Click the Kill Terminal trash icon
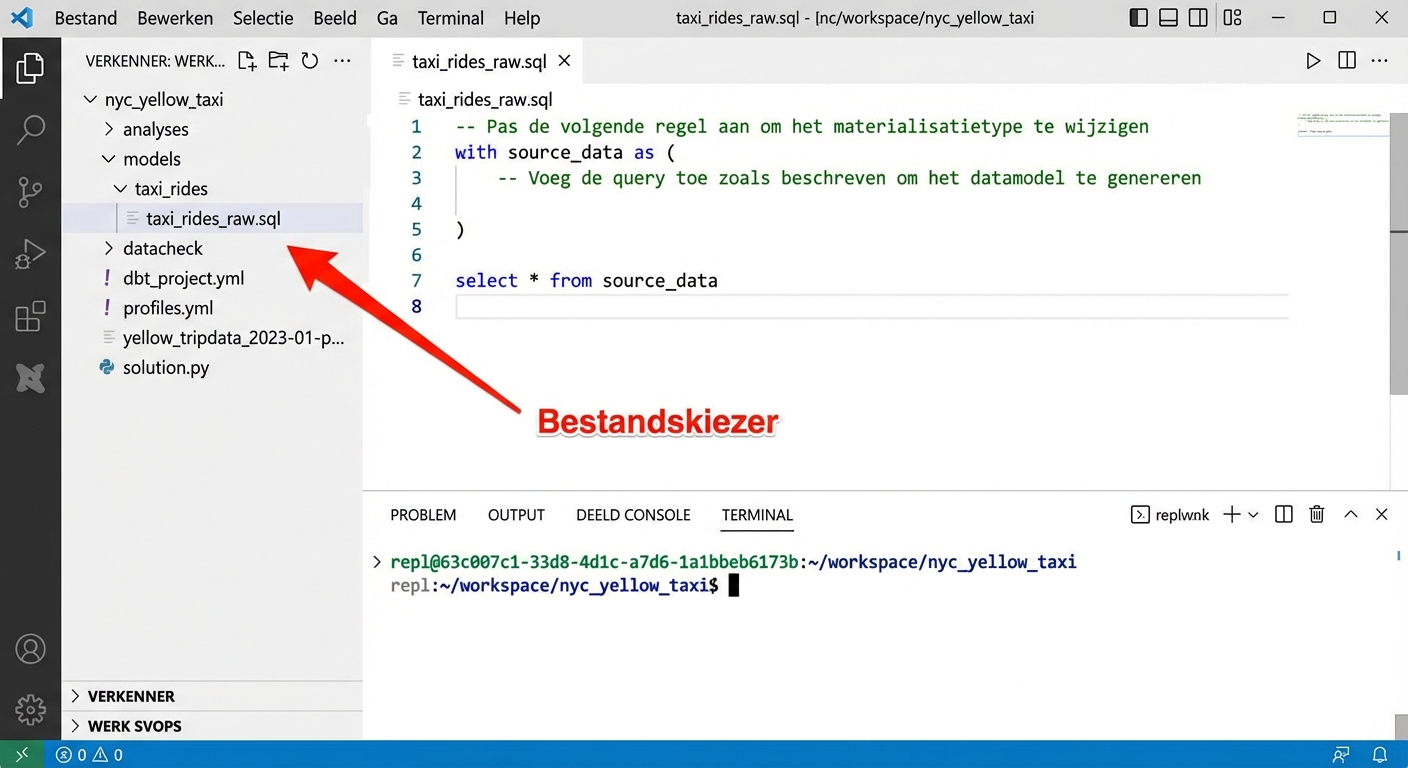This screenshot has width=1408, height=768. click(1316, 514)
